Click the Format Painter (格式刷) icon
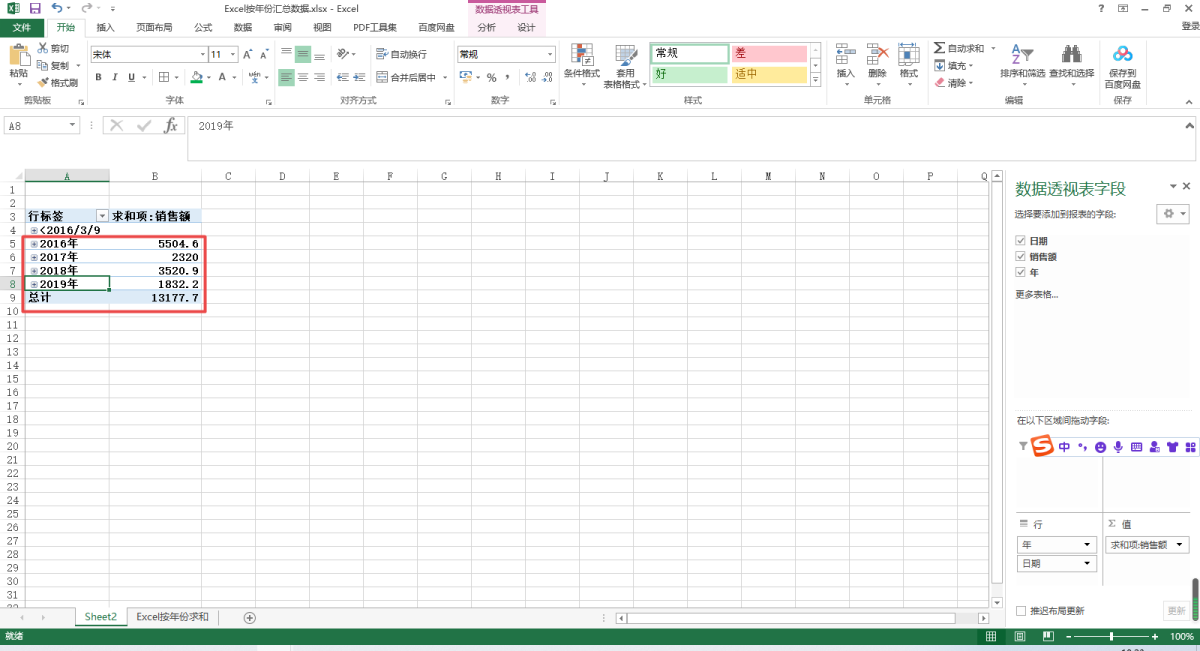The height and width of the screenshot is (651, 1200). pos(43,82)
